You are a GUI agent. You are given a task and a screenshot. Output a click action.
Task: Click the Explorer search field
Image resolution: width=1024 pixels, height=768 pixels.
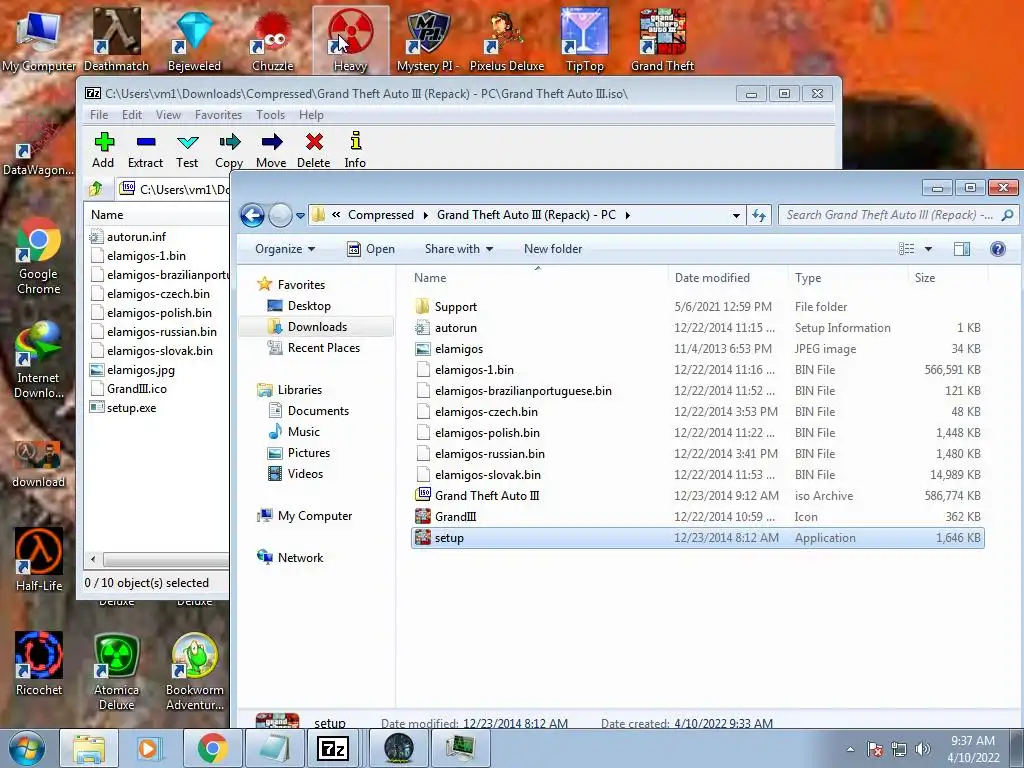pos(897,215)
